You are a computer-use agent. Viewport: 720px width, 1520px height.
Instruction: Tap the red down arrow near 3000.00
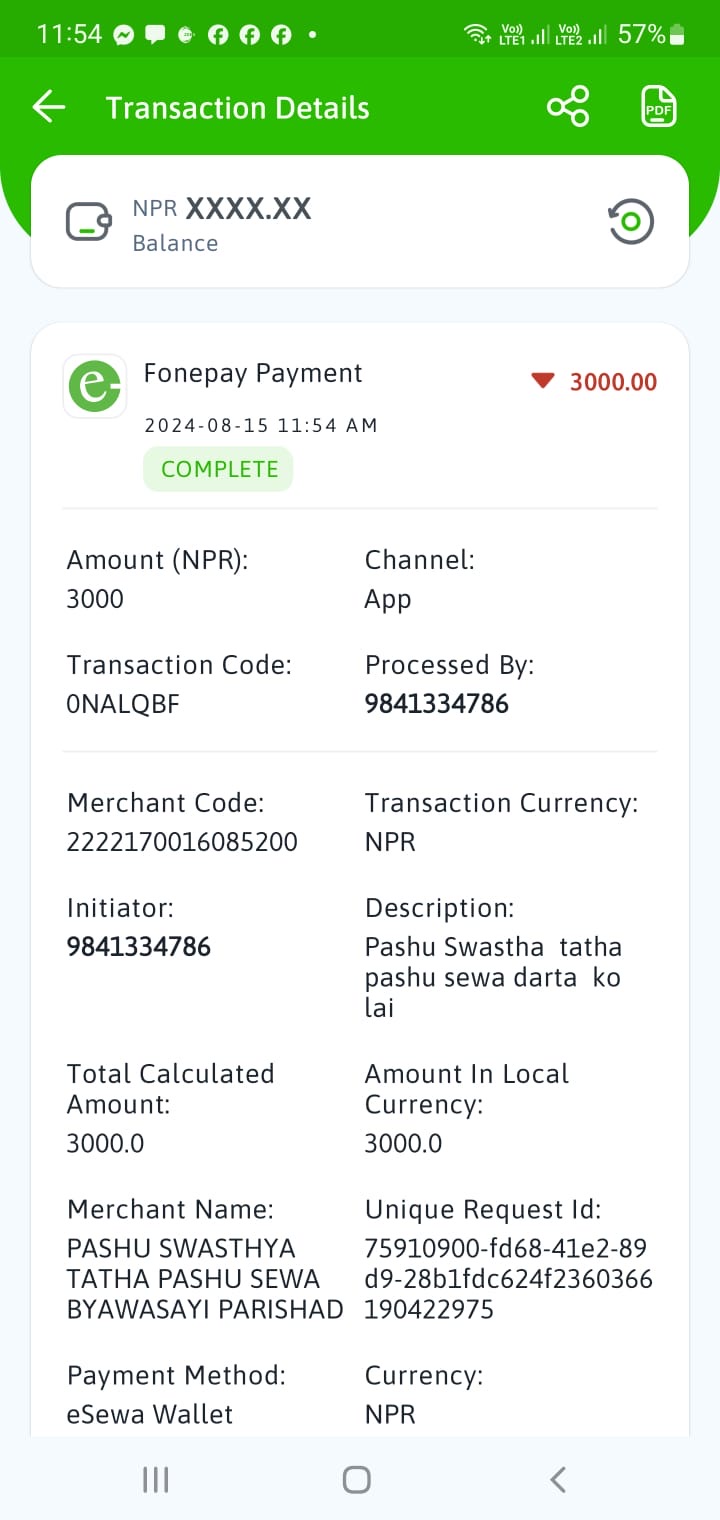(x=542, y=380)
